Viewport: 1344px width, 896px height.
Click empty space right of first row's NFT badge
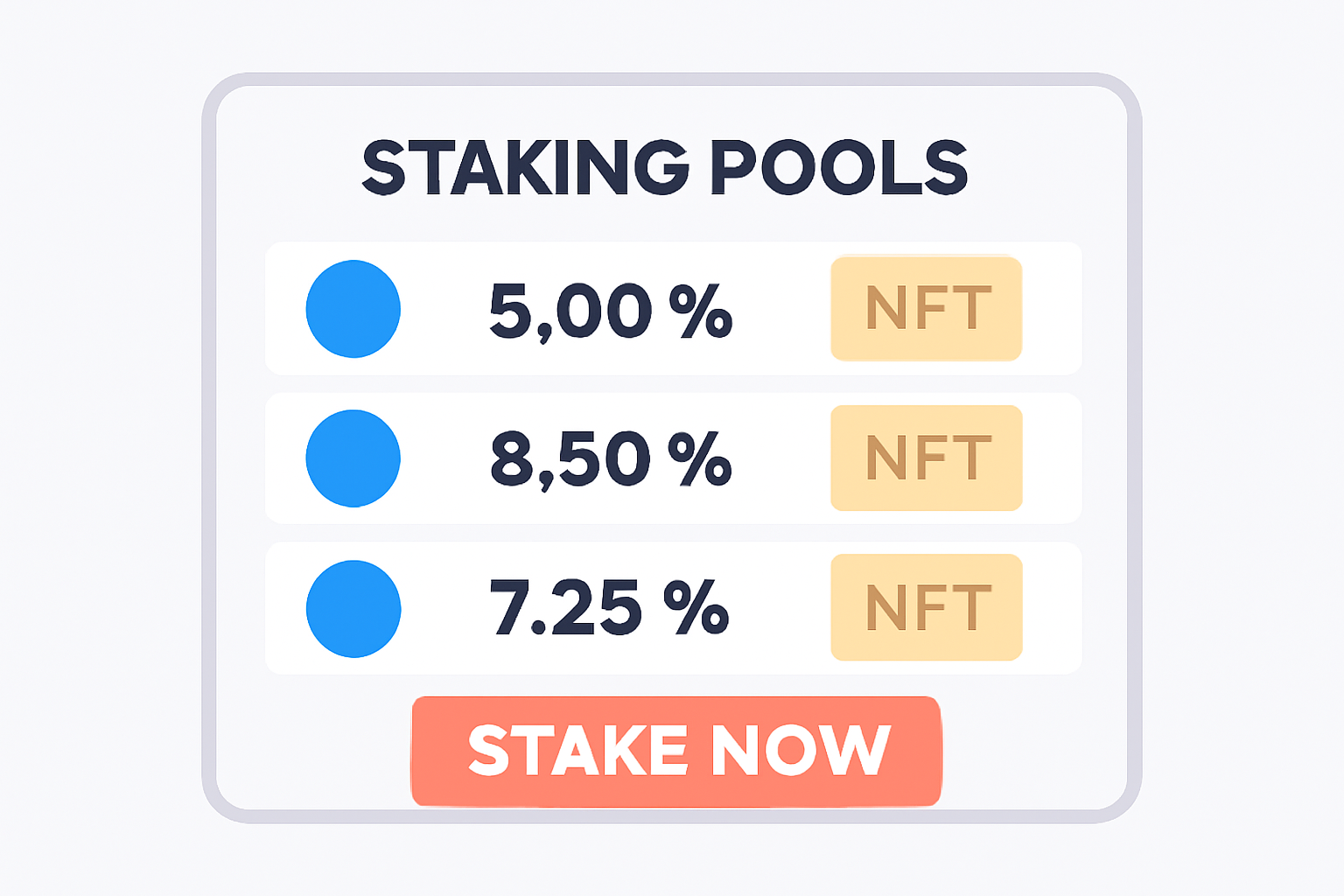point(1052,309)
